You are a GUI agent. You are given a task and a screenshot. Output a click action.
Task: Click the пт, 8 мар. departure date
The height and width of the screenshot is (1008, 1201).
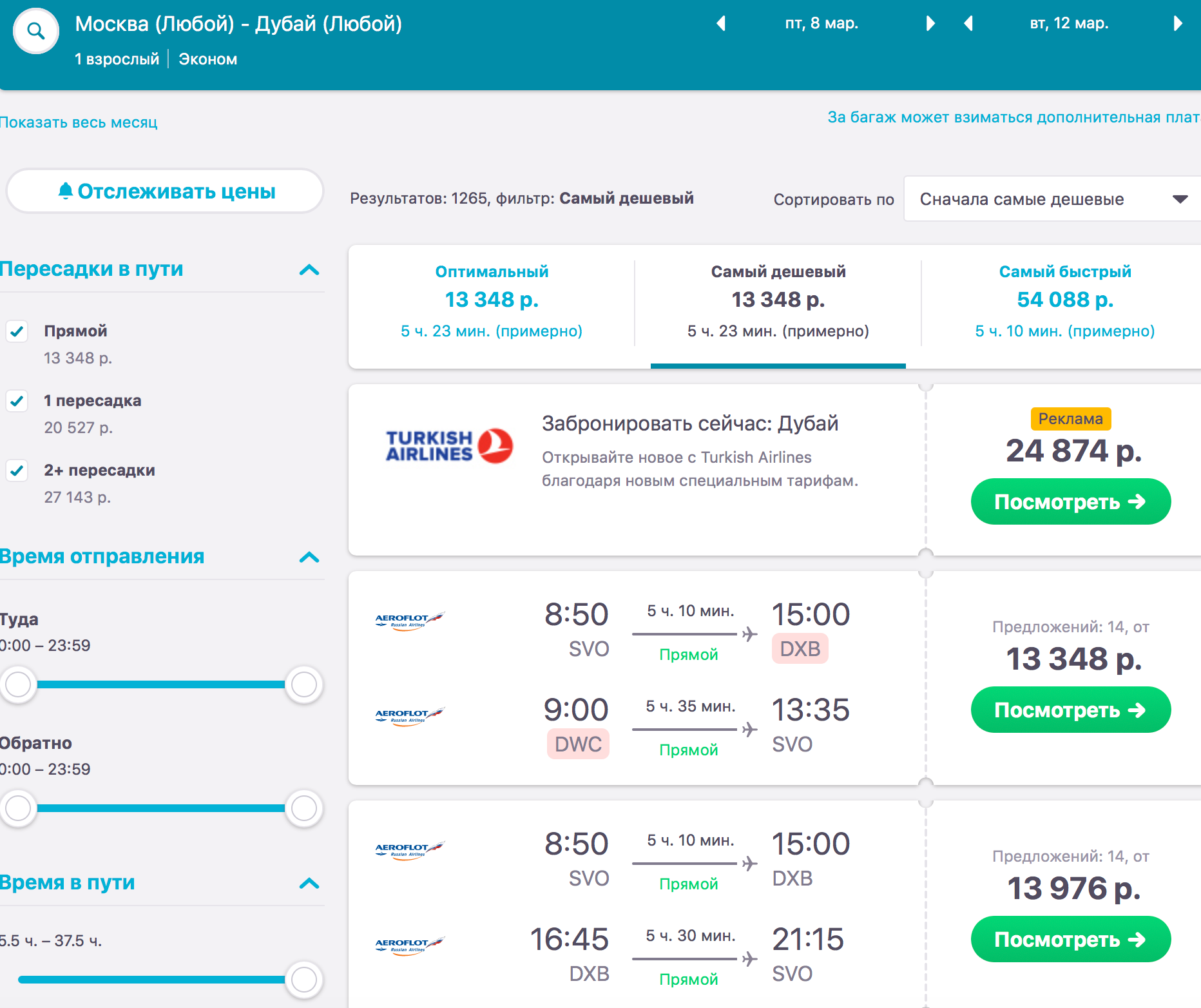tap(821, 23)
